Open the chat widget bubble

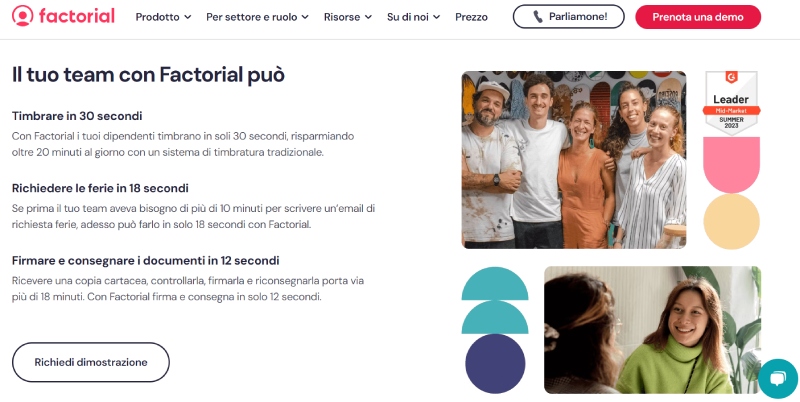point(777,379)
